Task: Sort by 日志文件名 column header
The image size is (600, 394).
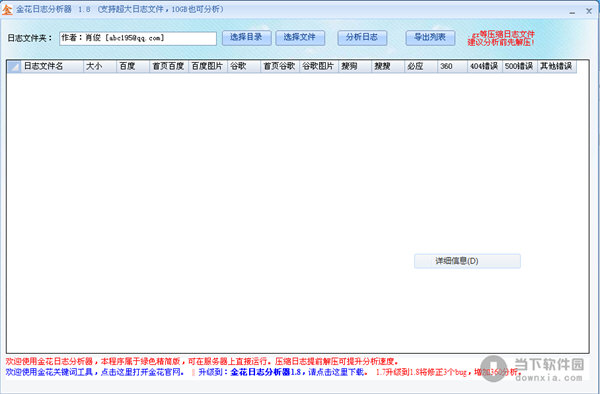Action: click(x=52, y=66)
